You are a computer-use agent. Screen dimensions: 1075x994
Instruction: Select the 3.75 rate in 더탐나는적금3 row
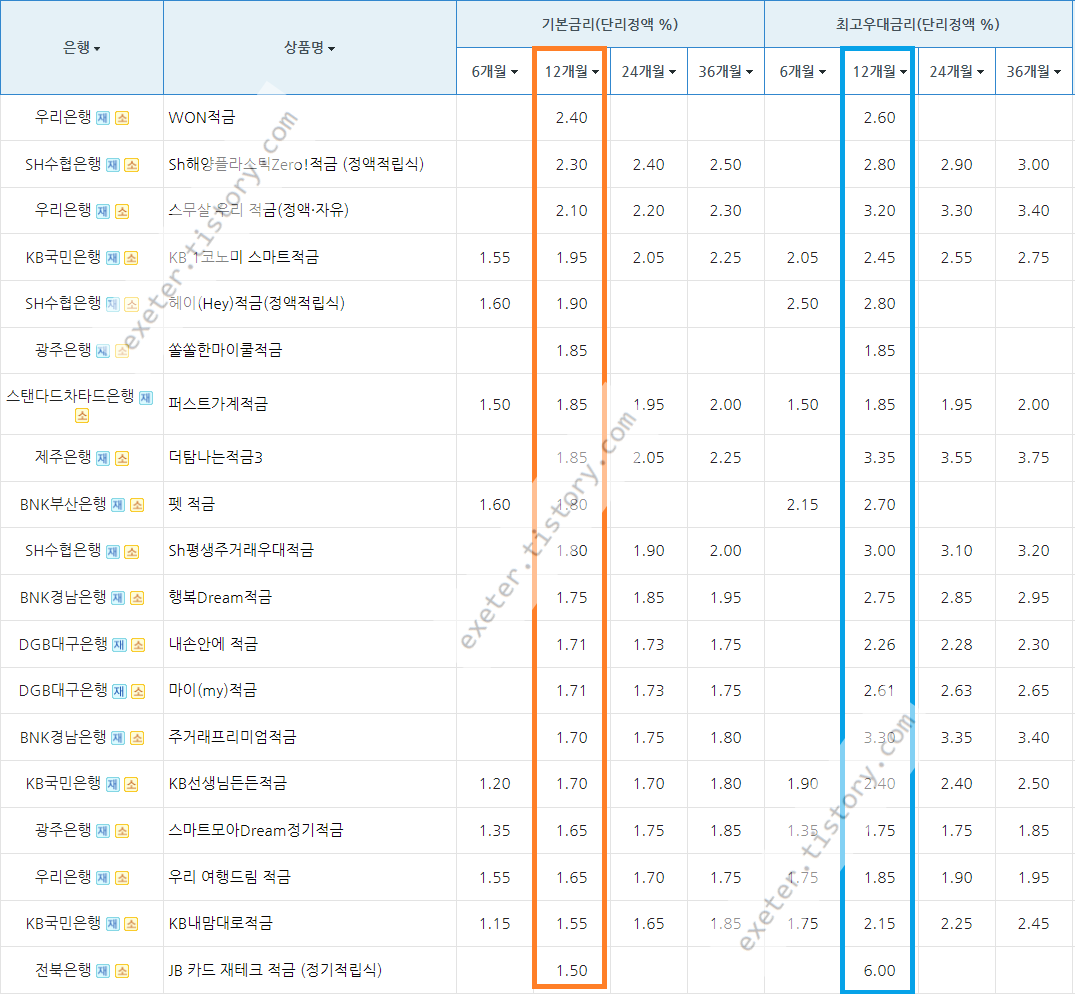pos(1033,458)
